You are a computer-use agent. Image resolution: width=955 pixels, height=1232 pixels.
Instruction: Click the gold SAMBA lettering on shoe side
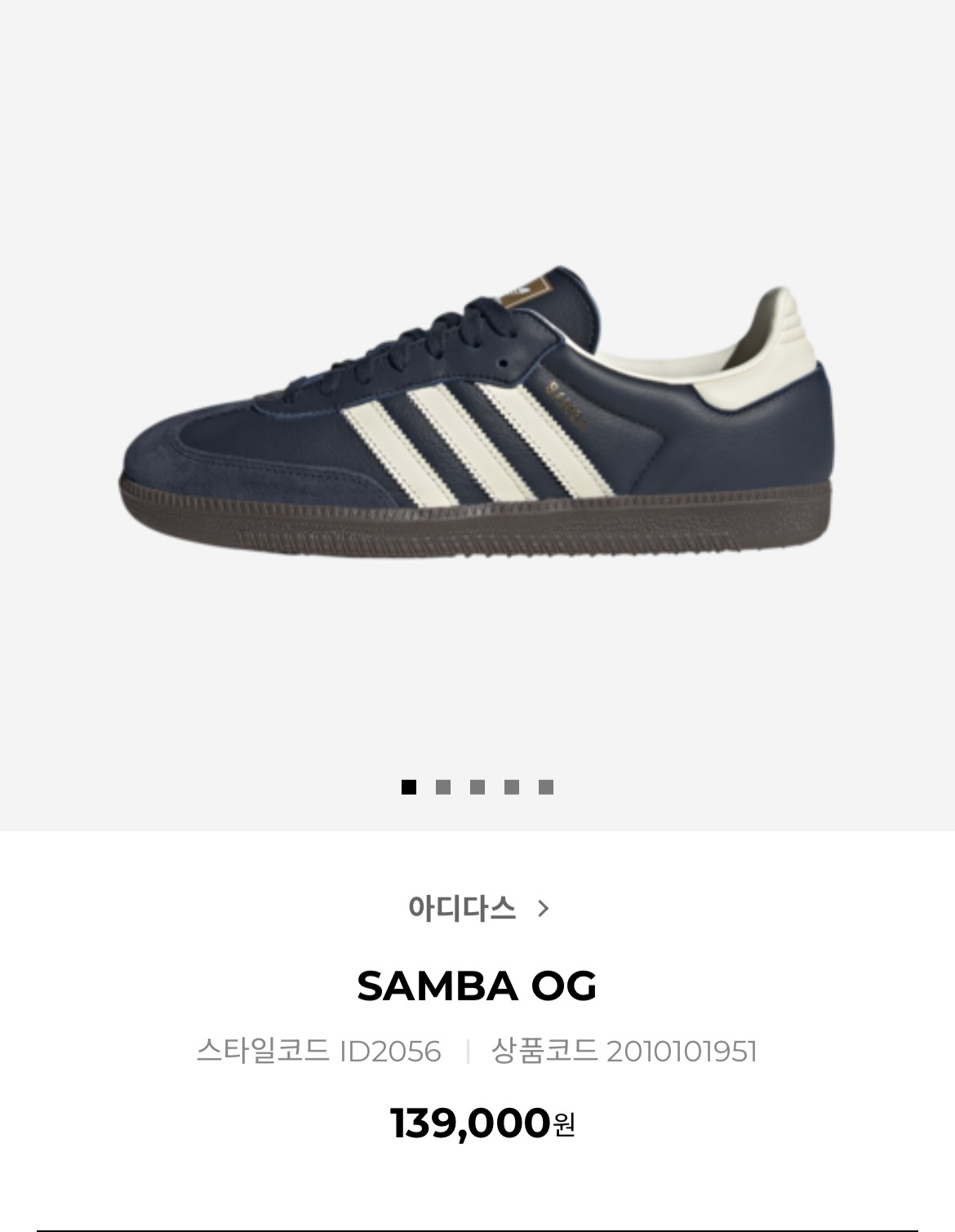(x=566, y=404)
